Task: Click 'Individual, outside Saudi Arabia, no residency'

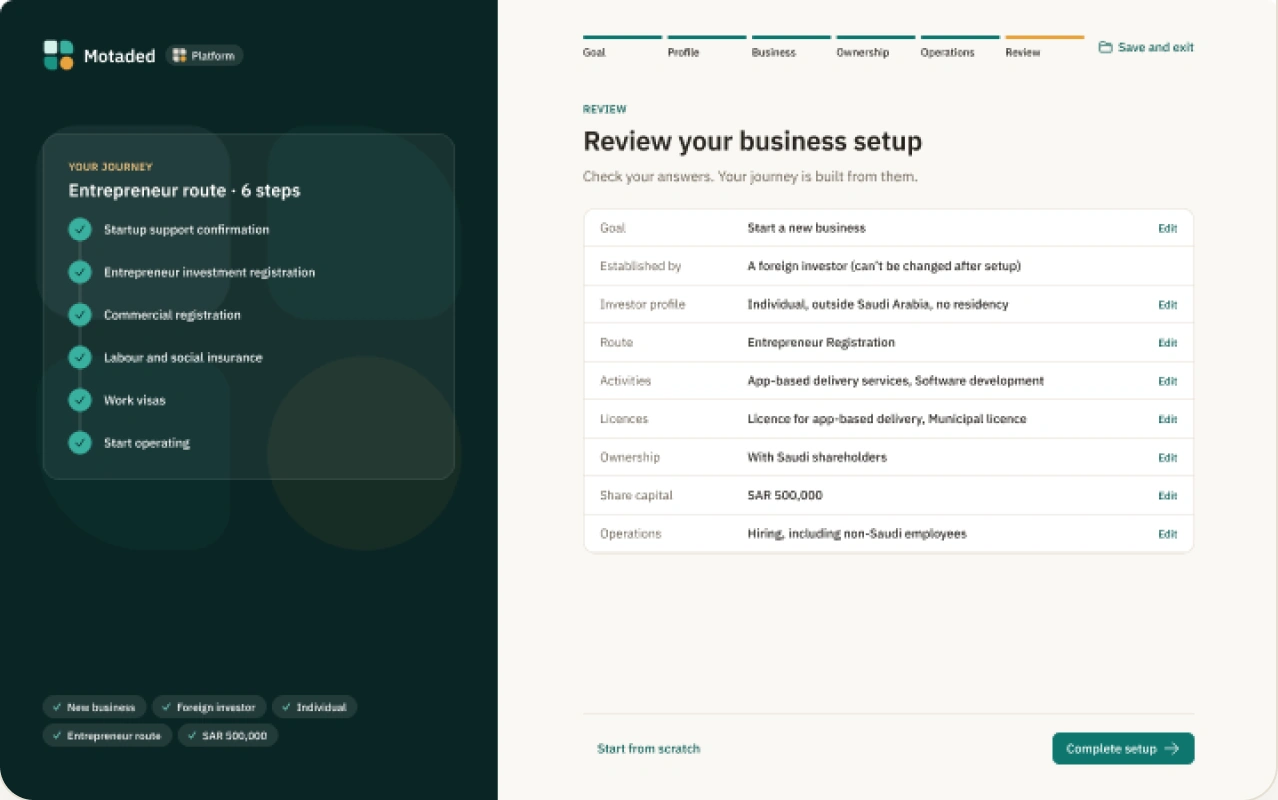Action: coord(878,304)
